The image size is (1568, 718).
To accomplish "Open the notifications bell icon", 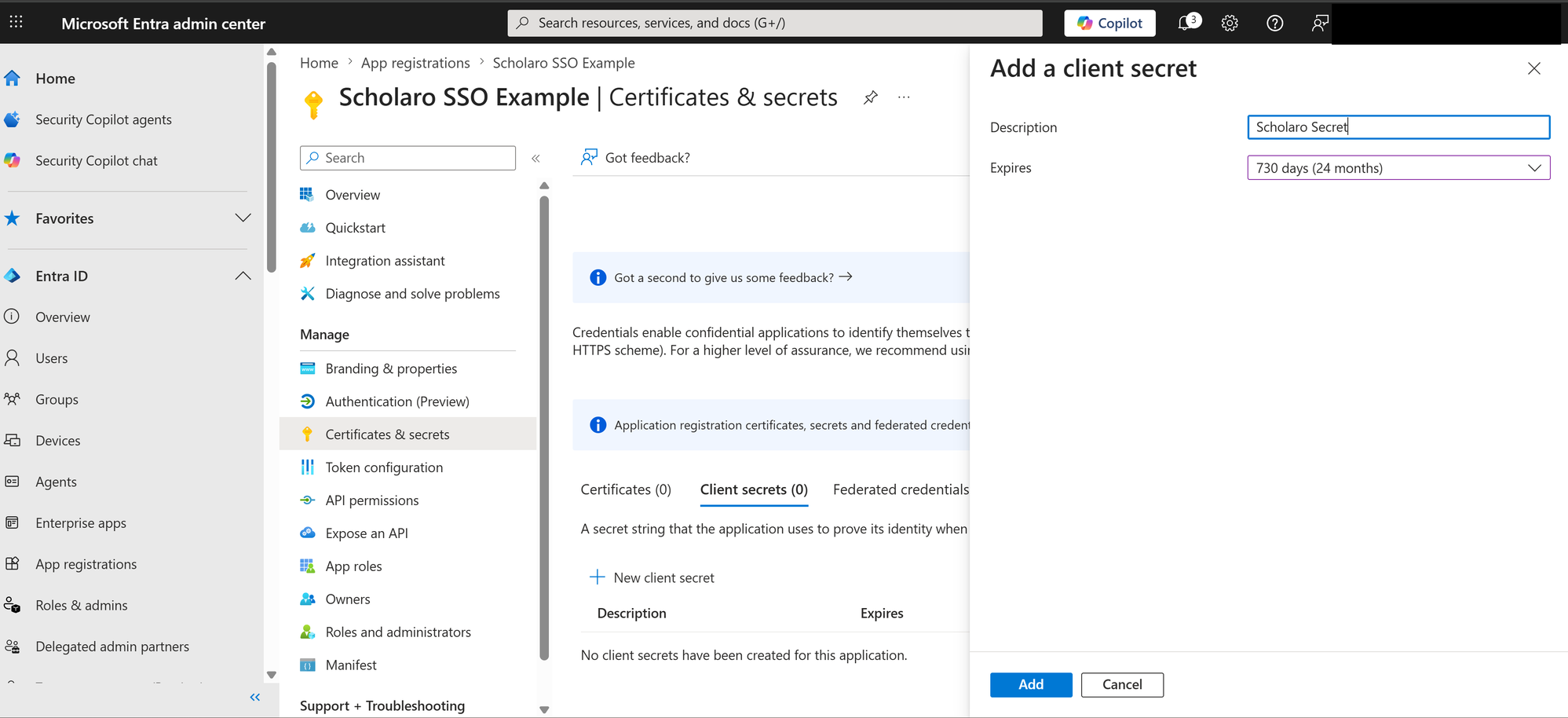I will [x=1188, y=23].
